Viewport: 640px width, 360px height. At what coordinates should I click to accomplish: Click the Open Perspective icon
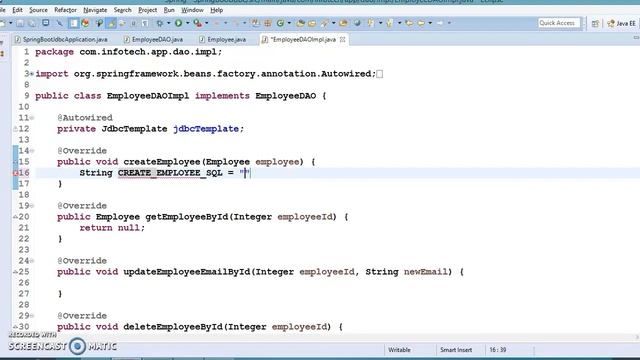[595, 24]
